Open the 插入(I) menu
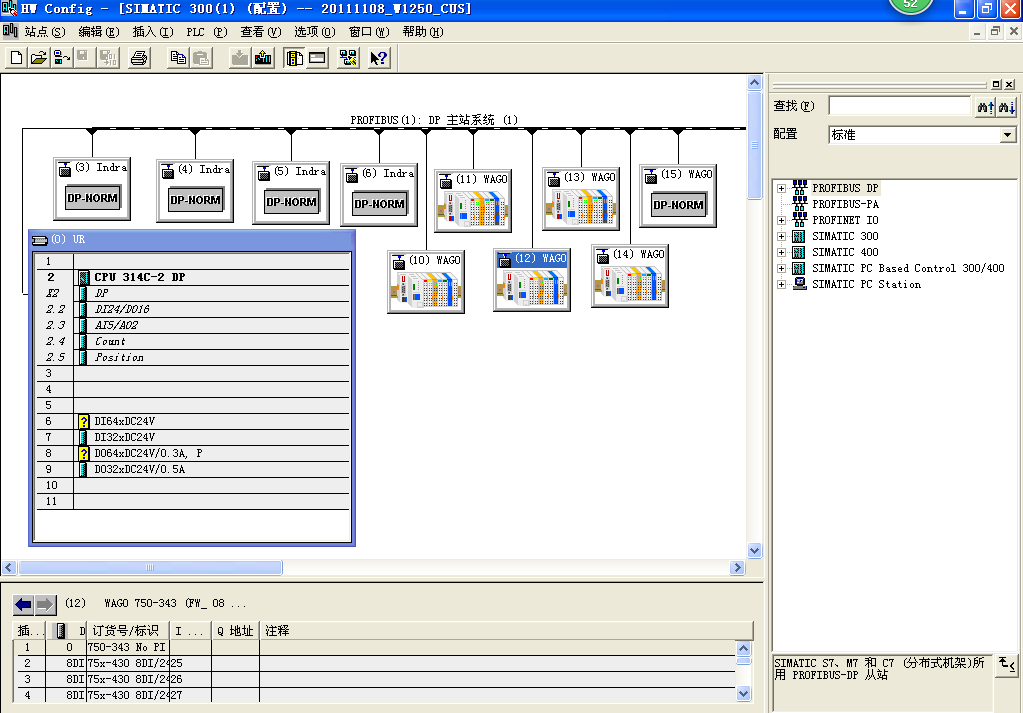 tap(153, 32)
